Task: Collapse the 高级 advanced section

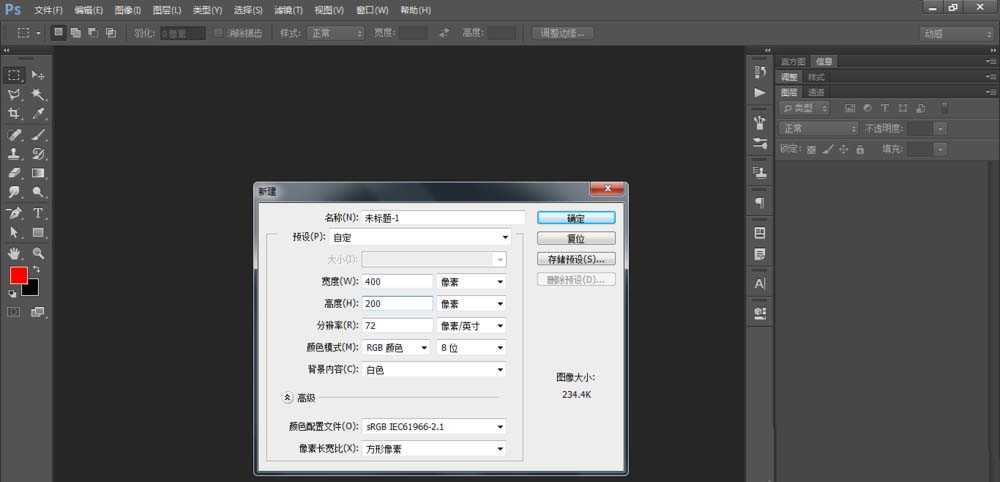Action: [288, 397]
